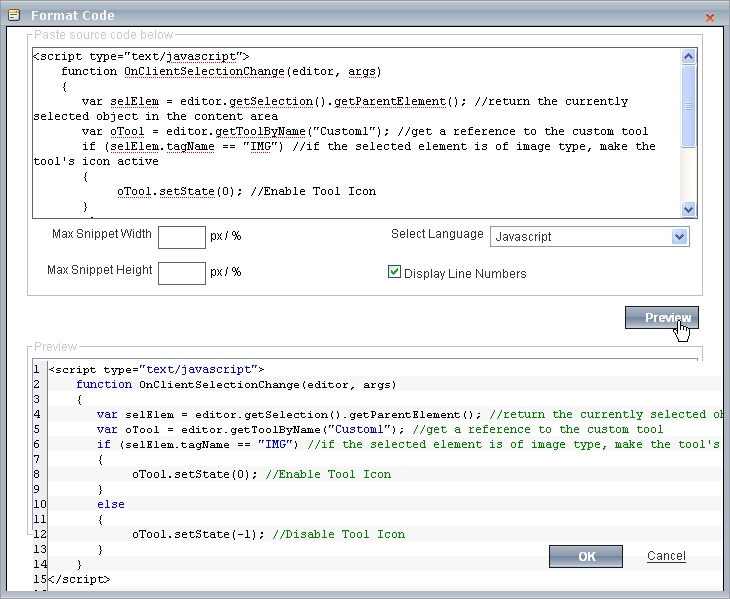
Task: Click preview line 5 var oTool
Action: 380,429
